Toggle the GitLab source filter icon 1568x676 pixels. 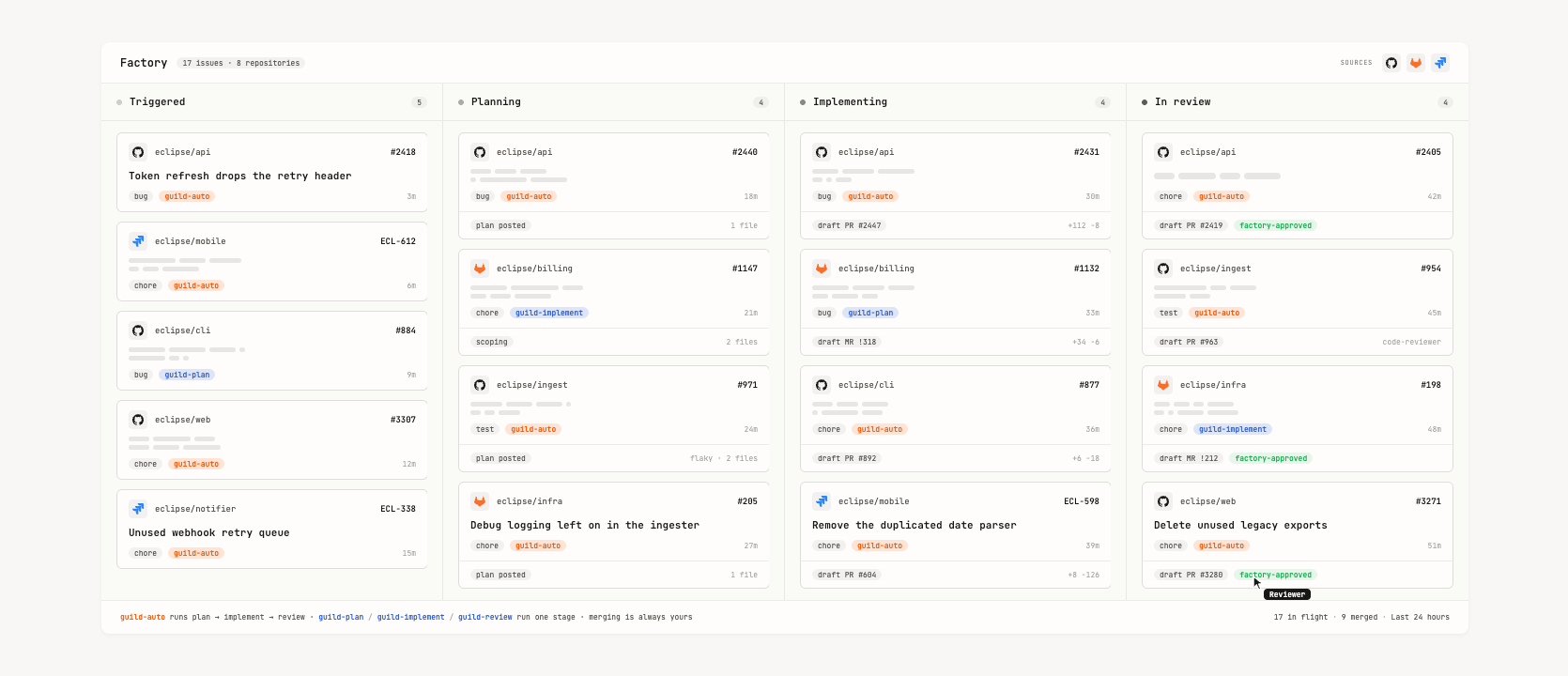point(1416,63)
